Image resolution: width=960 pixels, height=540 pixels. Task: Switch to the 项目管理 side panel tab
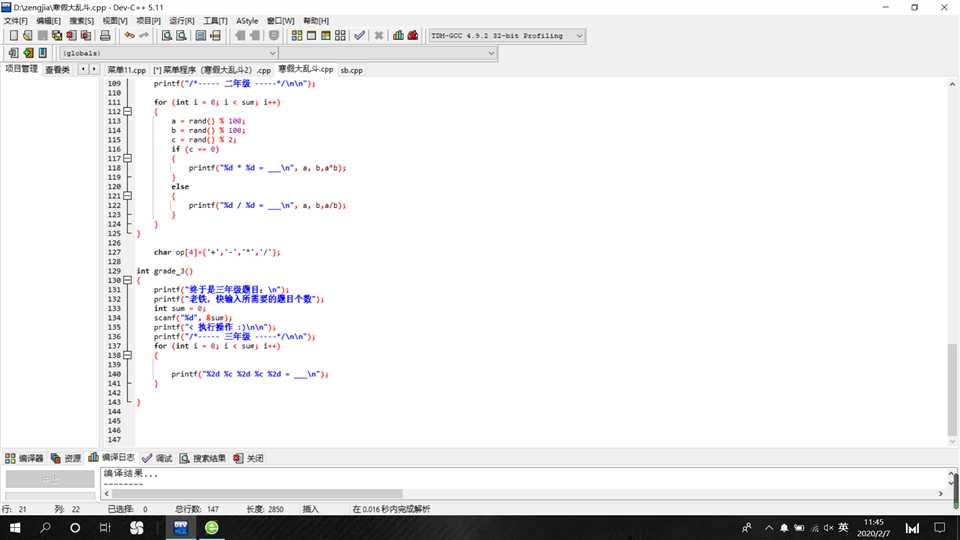[x=21, y=69]
